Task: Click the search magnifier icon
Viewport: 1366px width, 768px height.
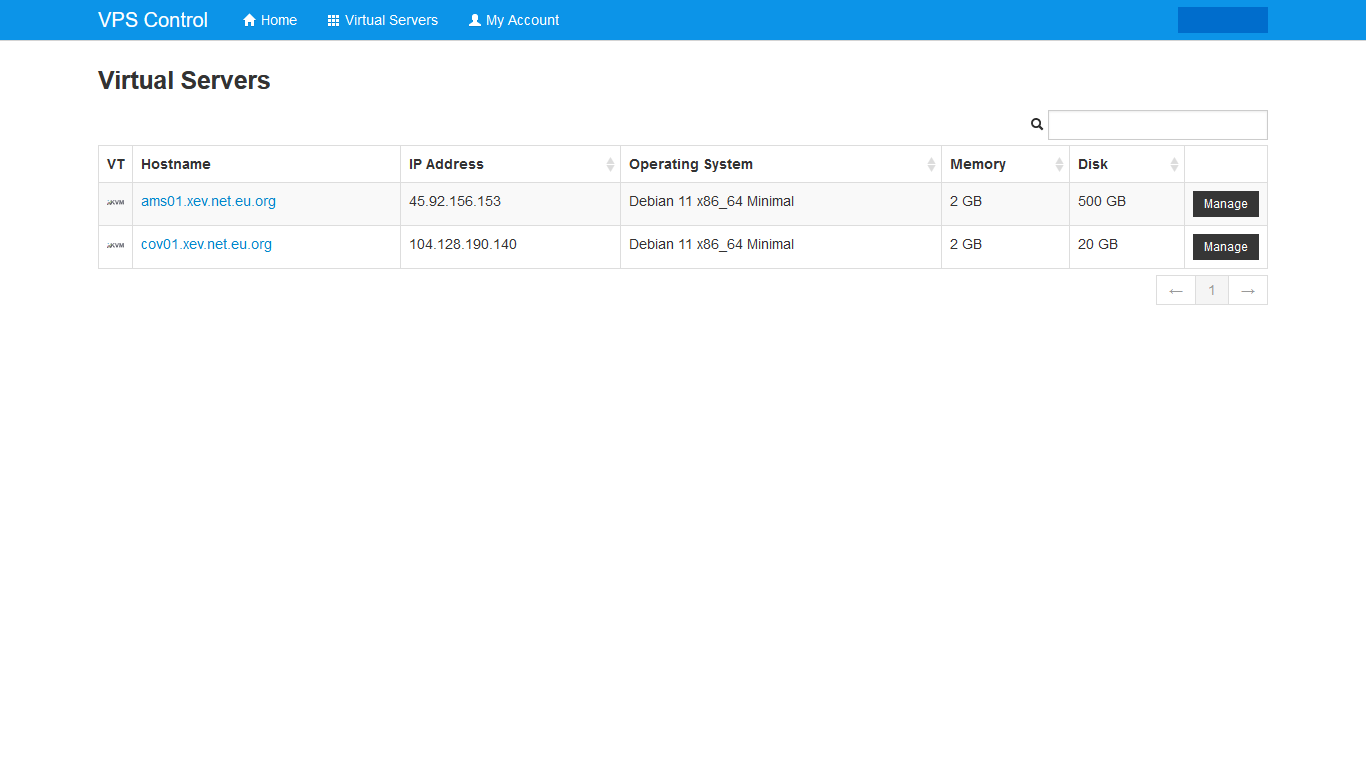Action: point(1037,125)
